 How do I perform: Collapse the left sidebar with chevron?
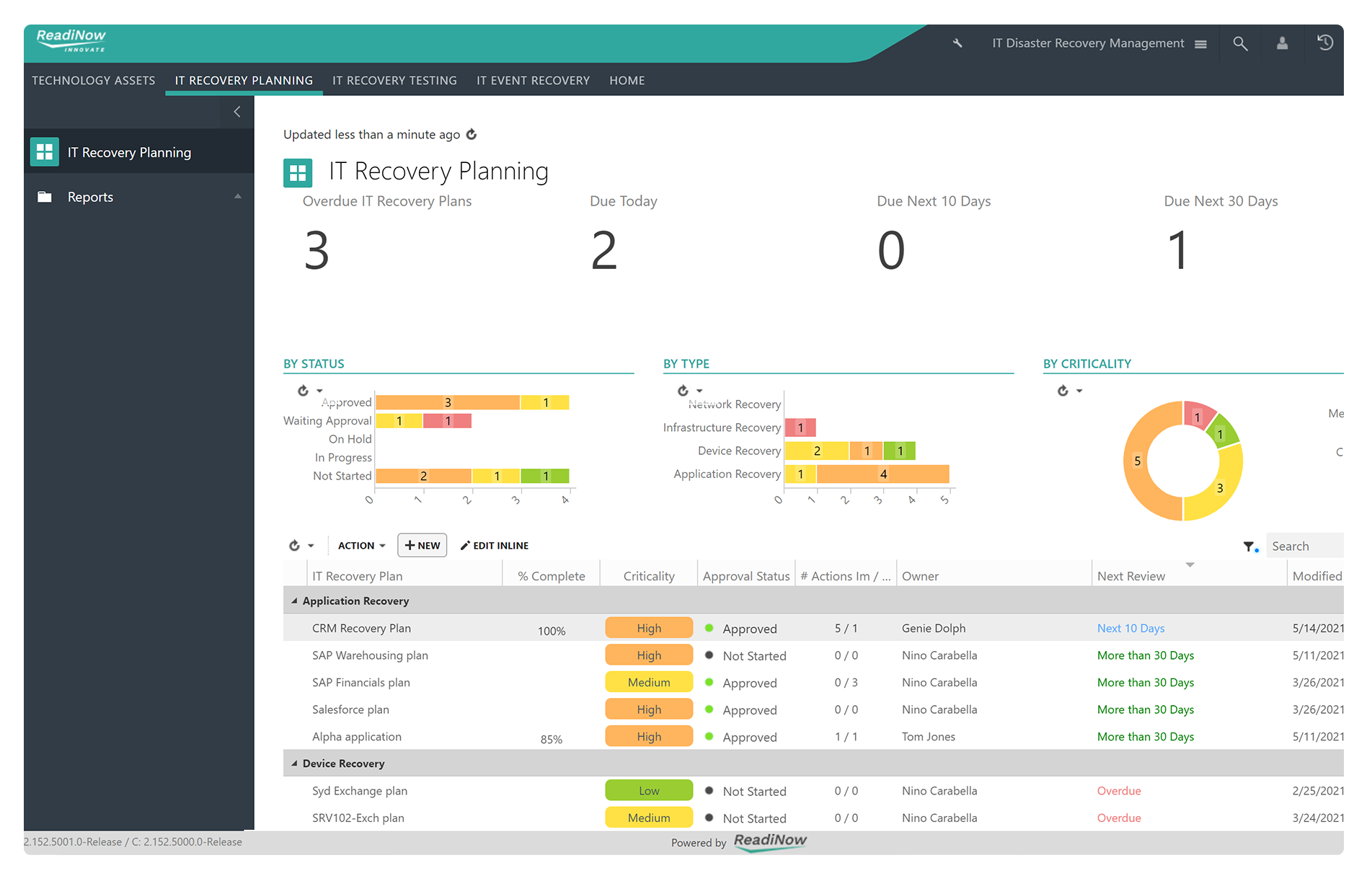click(x=236, y=112)
